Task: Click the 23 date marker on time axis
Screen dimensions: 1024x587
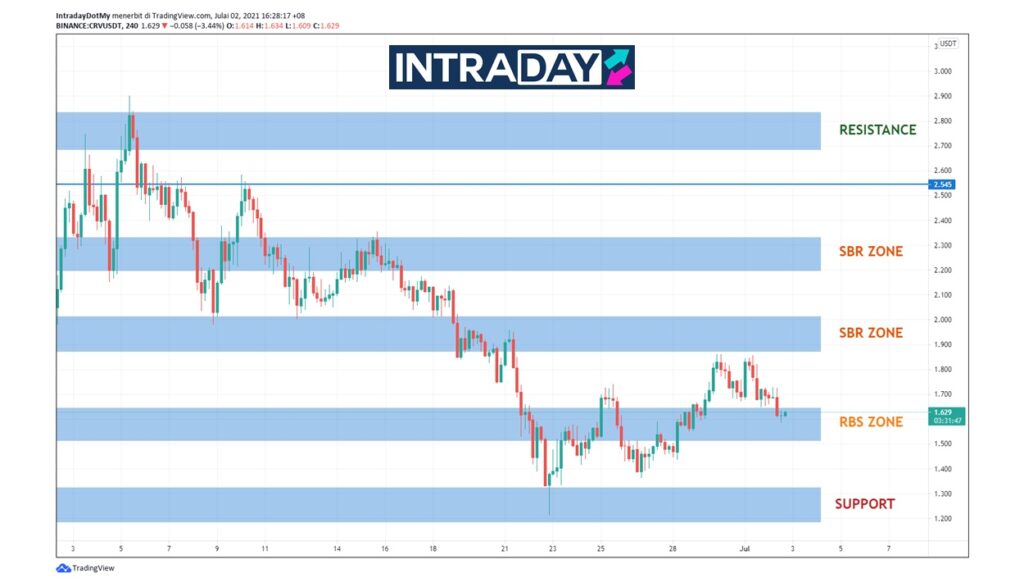Action: 553,549
